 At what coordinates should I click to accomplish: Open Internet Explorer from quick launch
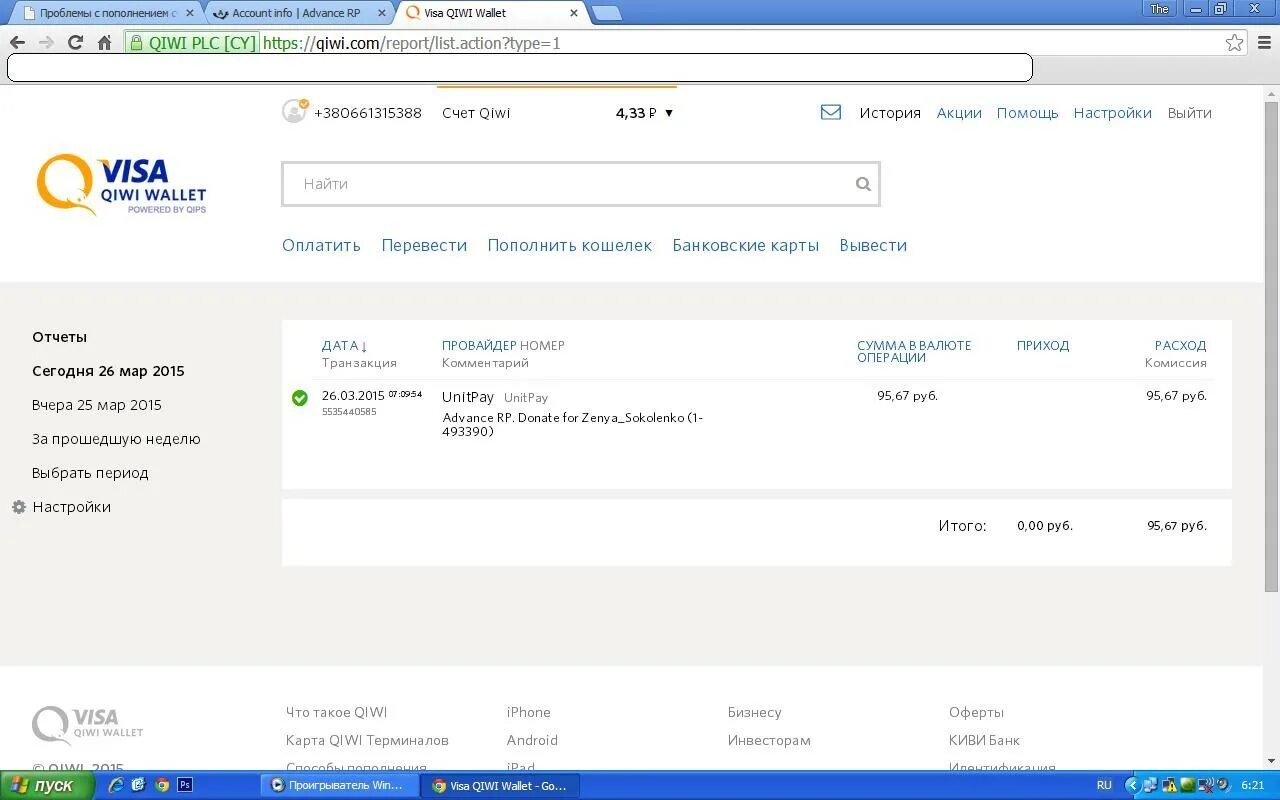[115, 785]
